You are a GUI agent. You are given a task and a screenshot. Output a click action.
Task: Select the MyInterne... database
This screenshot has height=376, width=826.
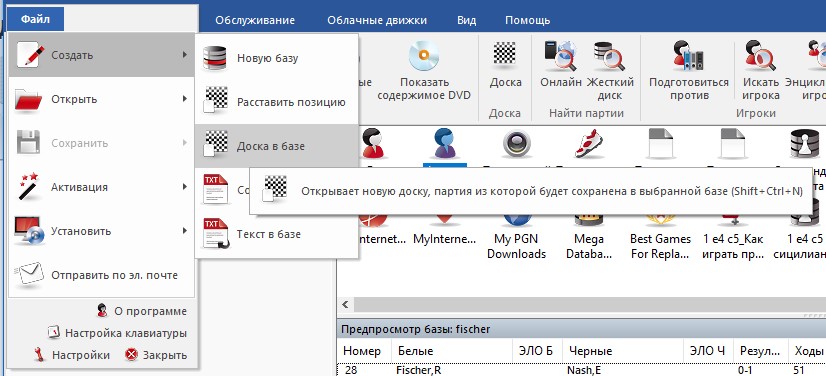coord(445,239)
